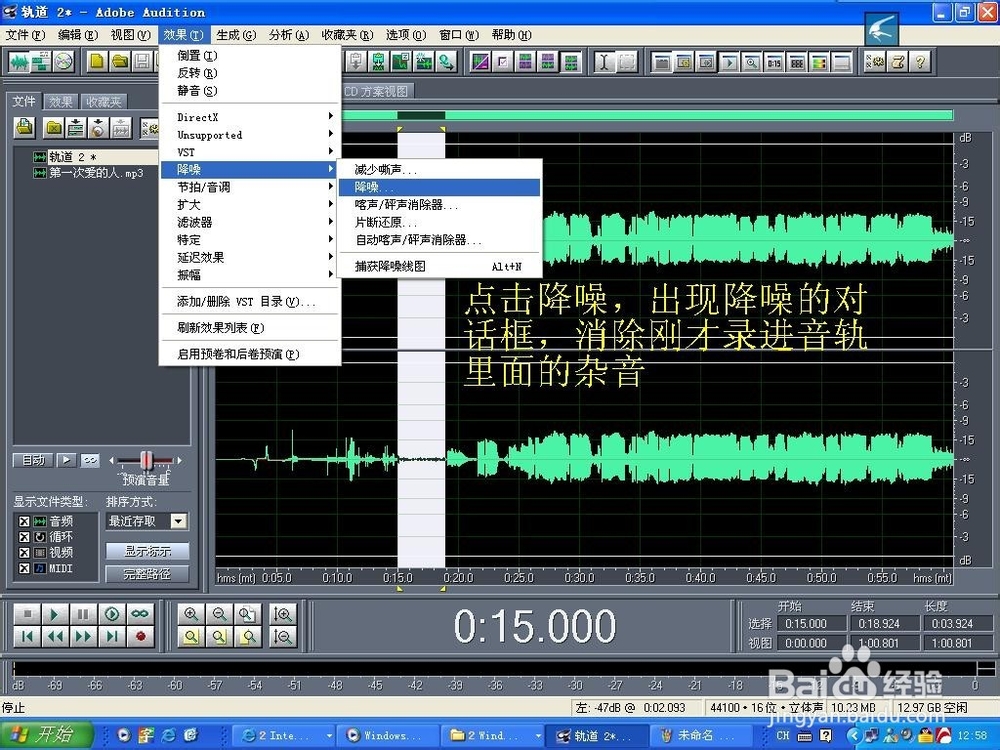
Task: Click the red Record button
Action: coord(141,637)
